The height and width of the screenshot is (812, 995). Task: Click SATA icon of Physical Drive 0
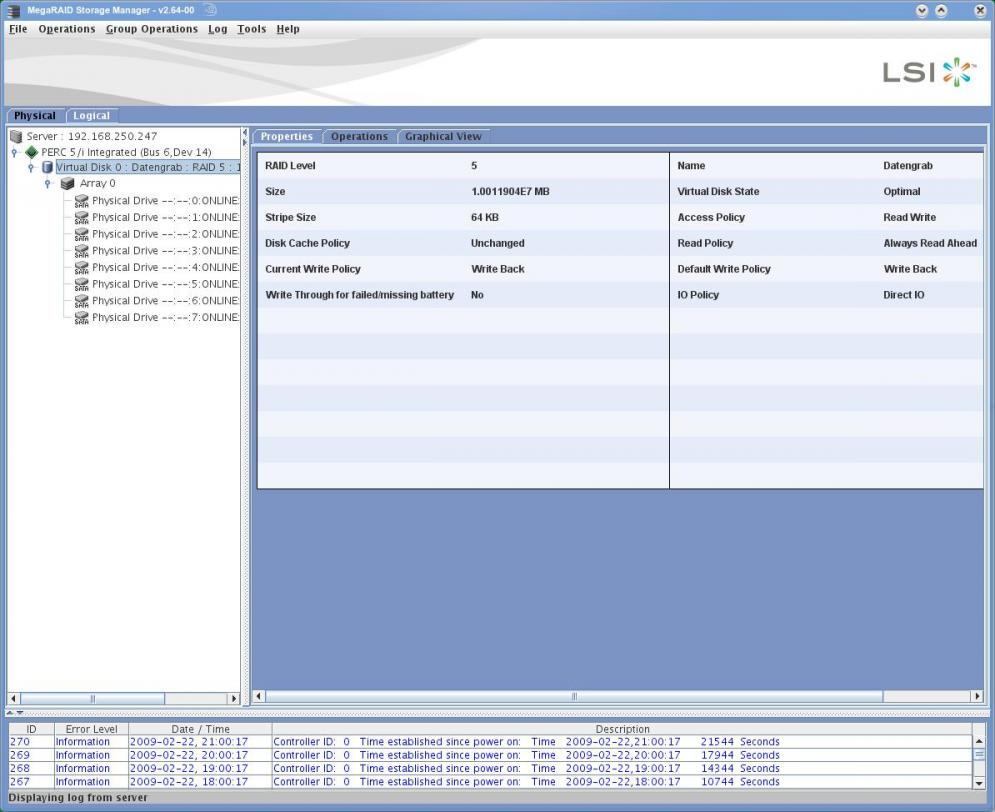click(81, 201)
